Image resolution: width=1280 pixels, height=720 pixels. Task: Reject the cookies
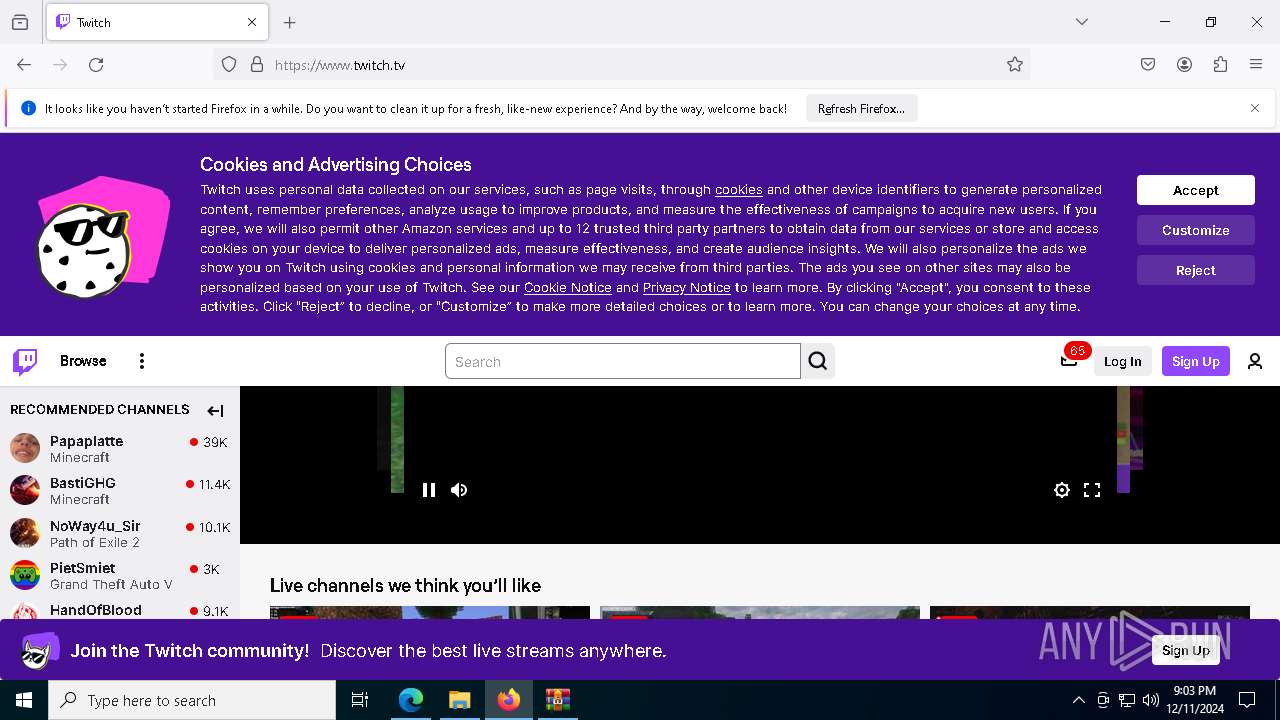1196,270
